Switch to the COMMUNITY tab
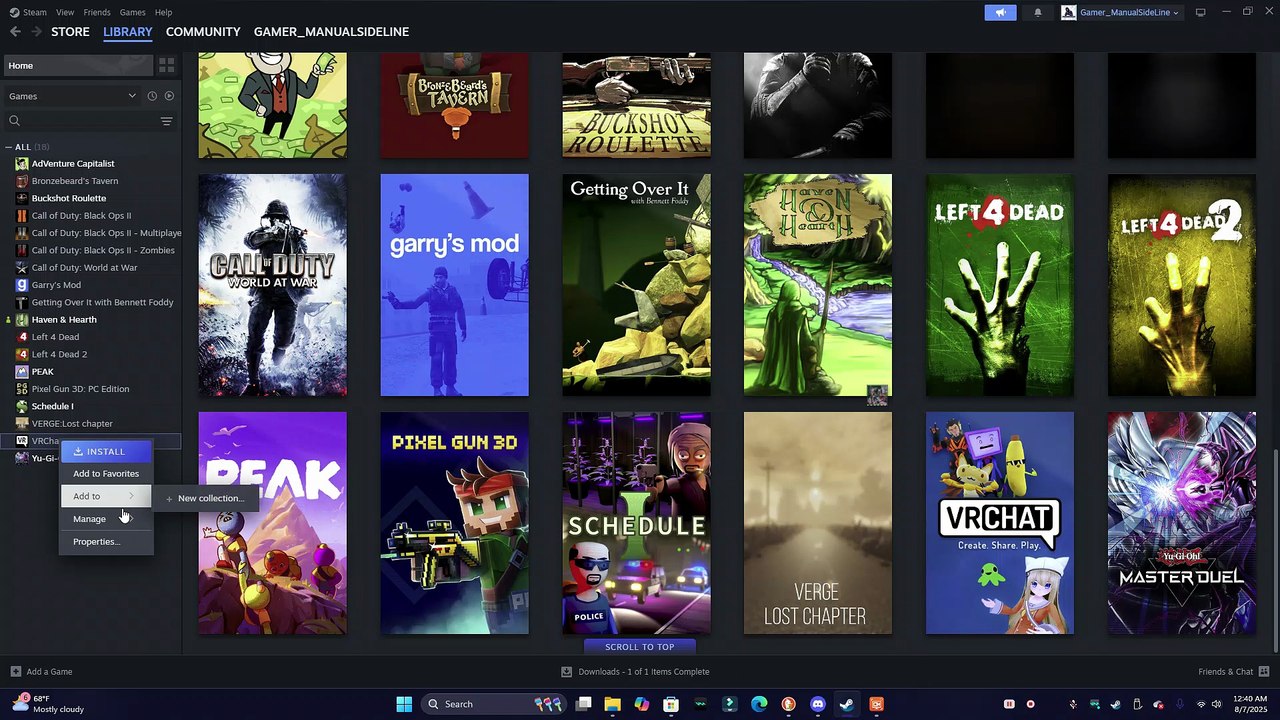1280x720 pixels. [x=203, y=32]
